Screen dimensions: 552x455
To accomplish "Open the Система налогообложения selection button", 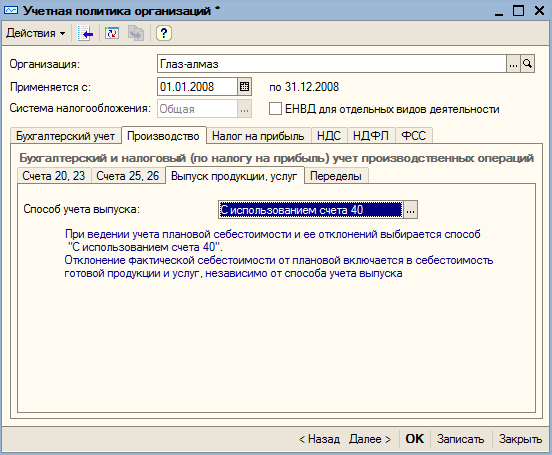I will [x=244, y=109].
